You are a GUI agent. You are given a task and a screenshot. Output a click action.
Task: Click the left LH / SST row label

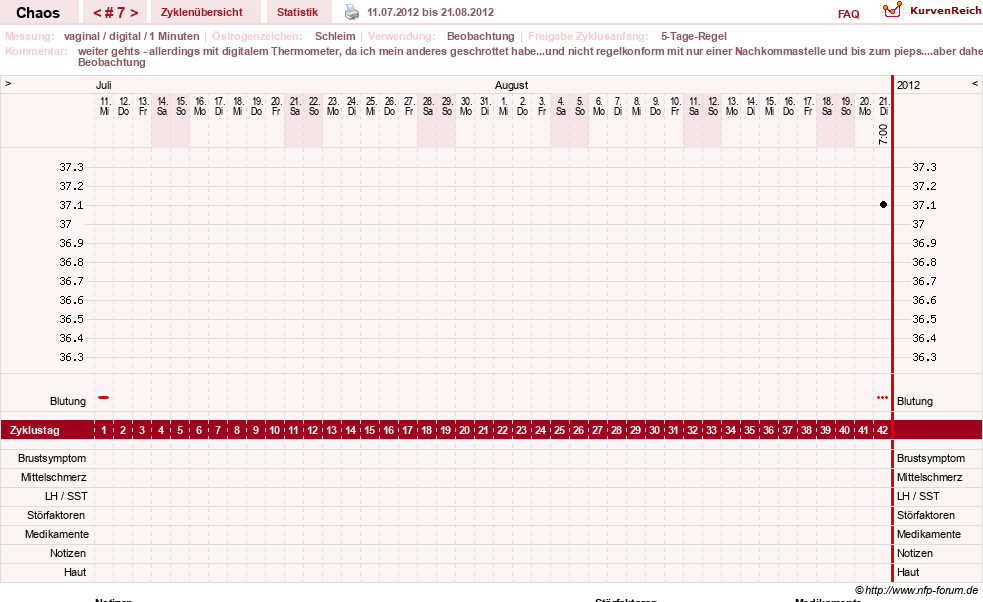point(66,496)
